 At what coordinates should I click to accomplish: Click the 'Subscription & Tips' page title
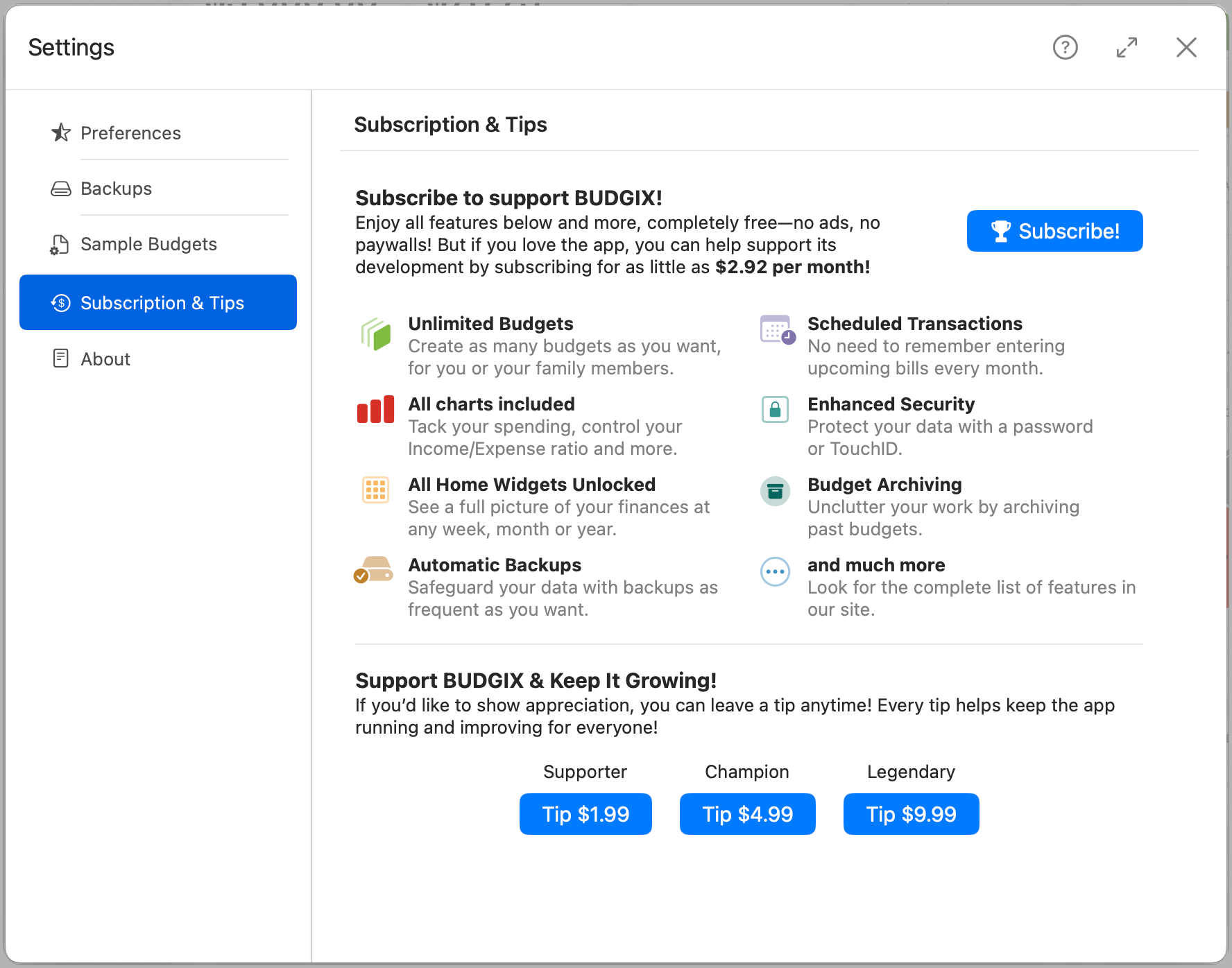(x=450, y=125)
